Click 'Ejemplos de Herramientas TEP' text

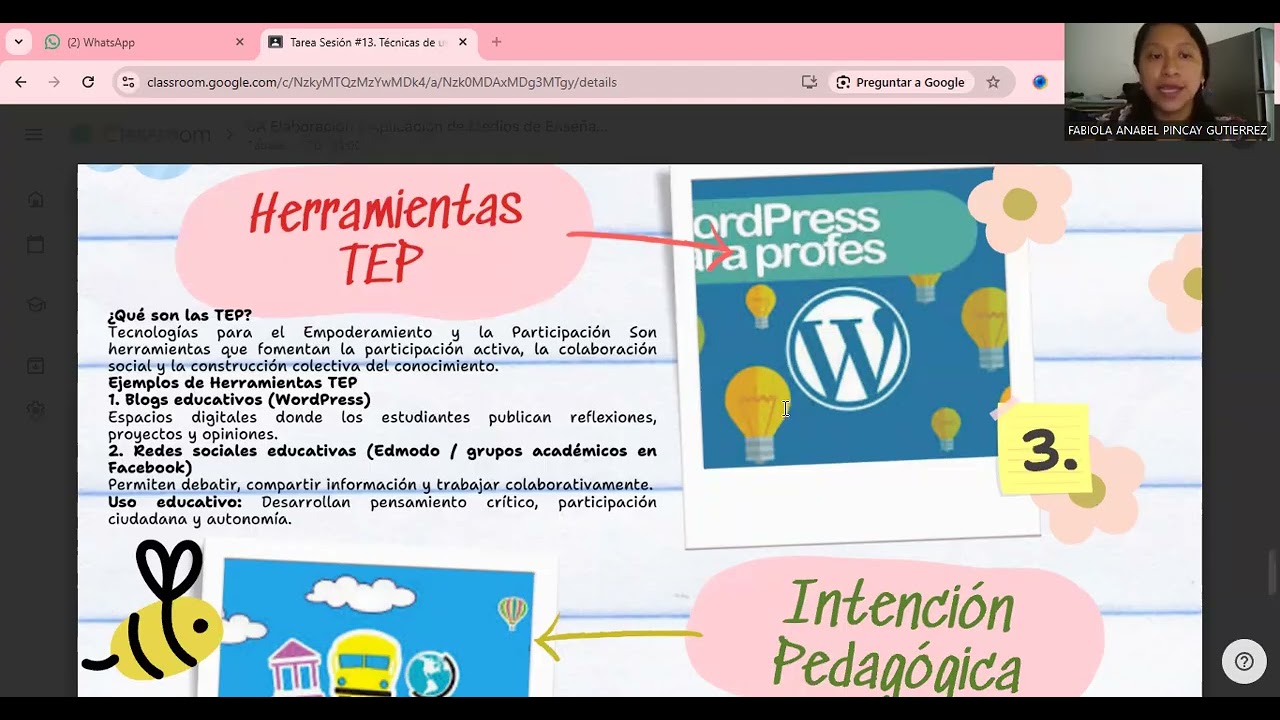click(232, 382)
